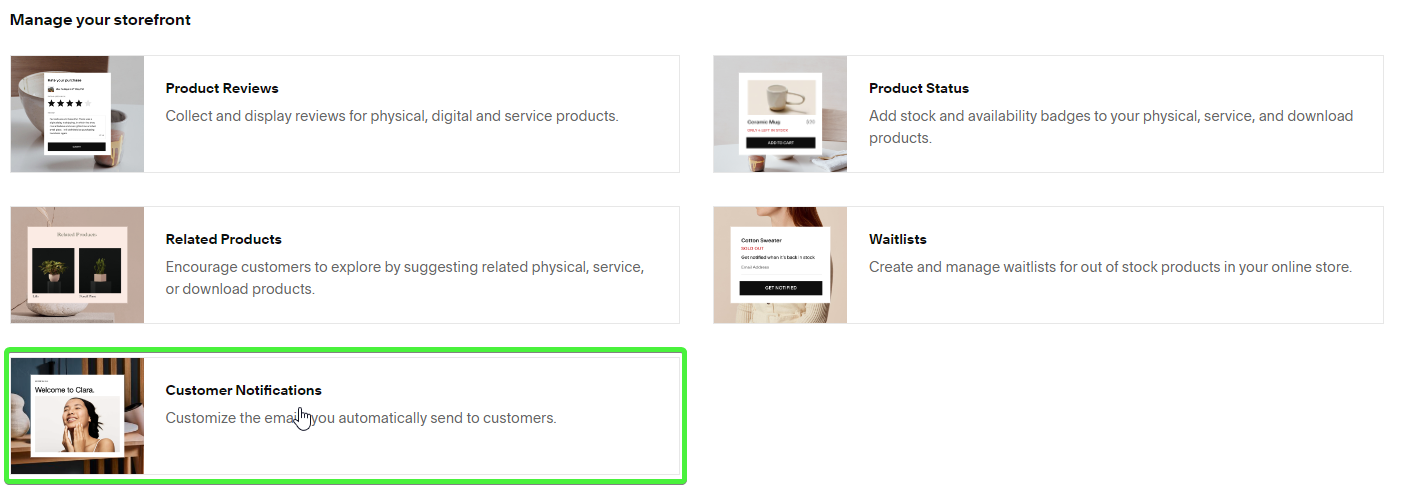Click the Product Status title
Image resolution: width=1408 pixels, height=496 pixels.
[918, 88]
